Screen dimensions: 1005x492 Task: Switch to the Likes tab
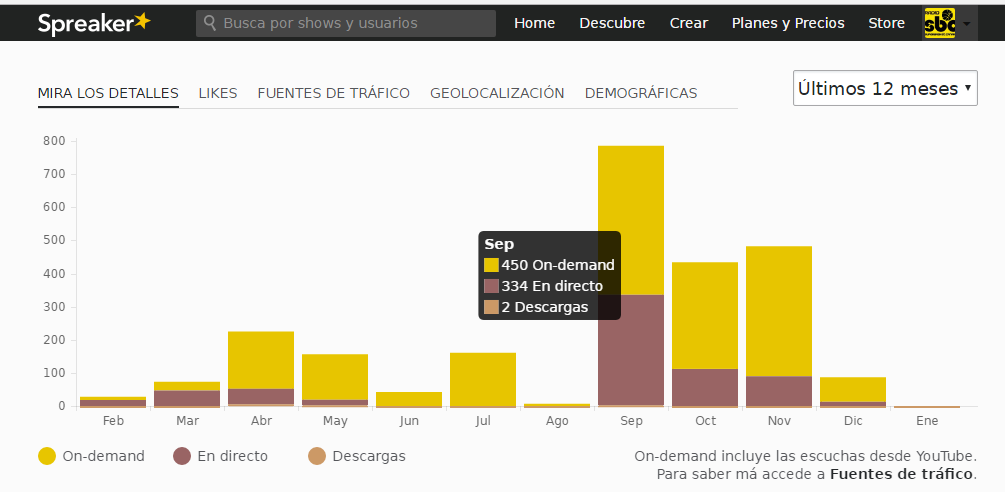[x=218, y=93]
